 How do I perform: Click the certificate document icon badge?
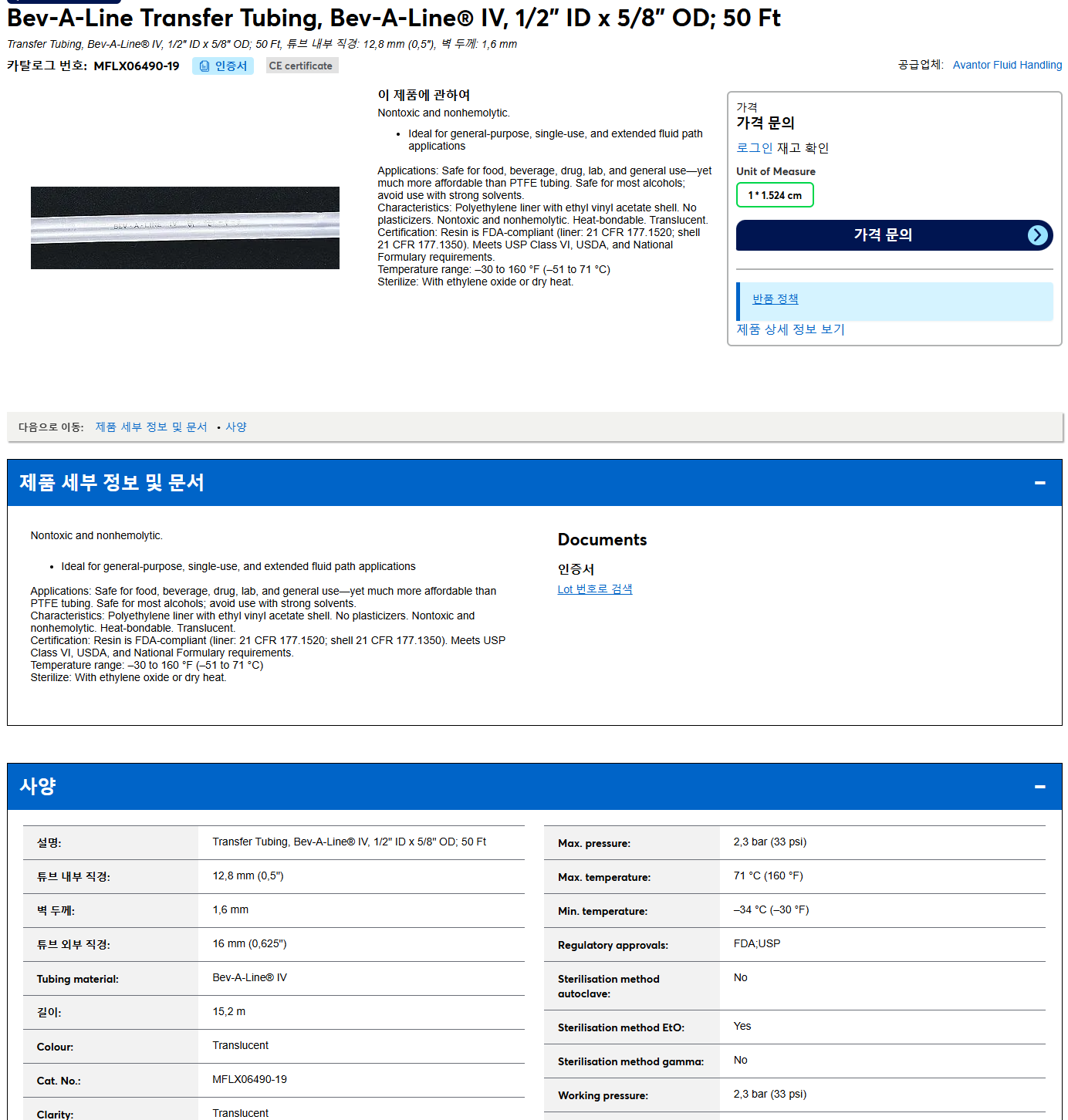tap(222, 66)
